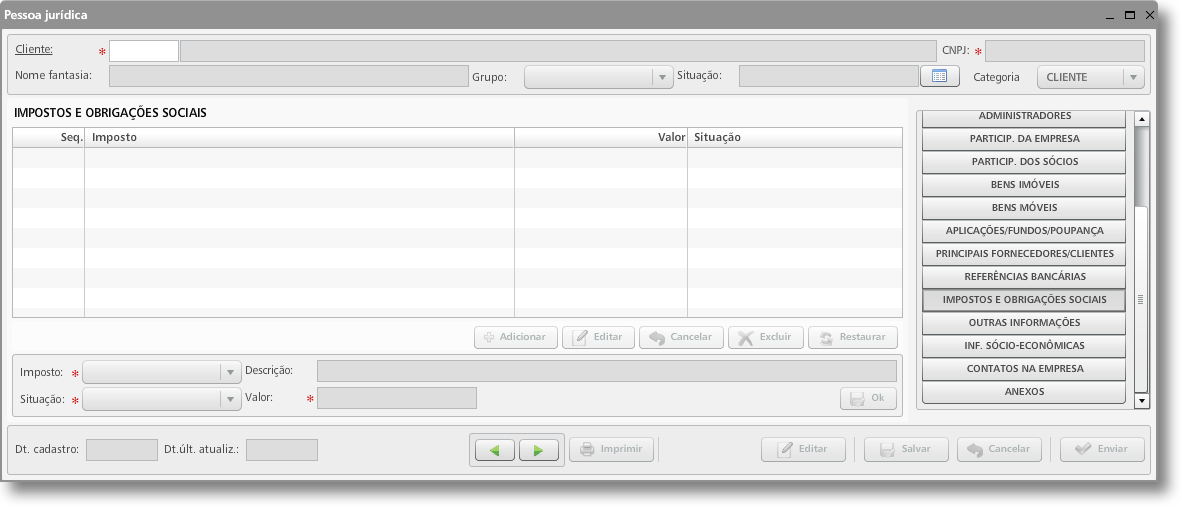Open the PARTICIP. DA EMPRESA section
Screen dimensions: 1182x507
(x=1024, y=139)
